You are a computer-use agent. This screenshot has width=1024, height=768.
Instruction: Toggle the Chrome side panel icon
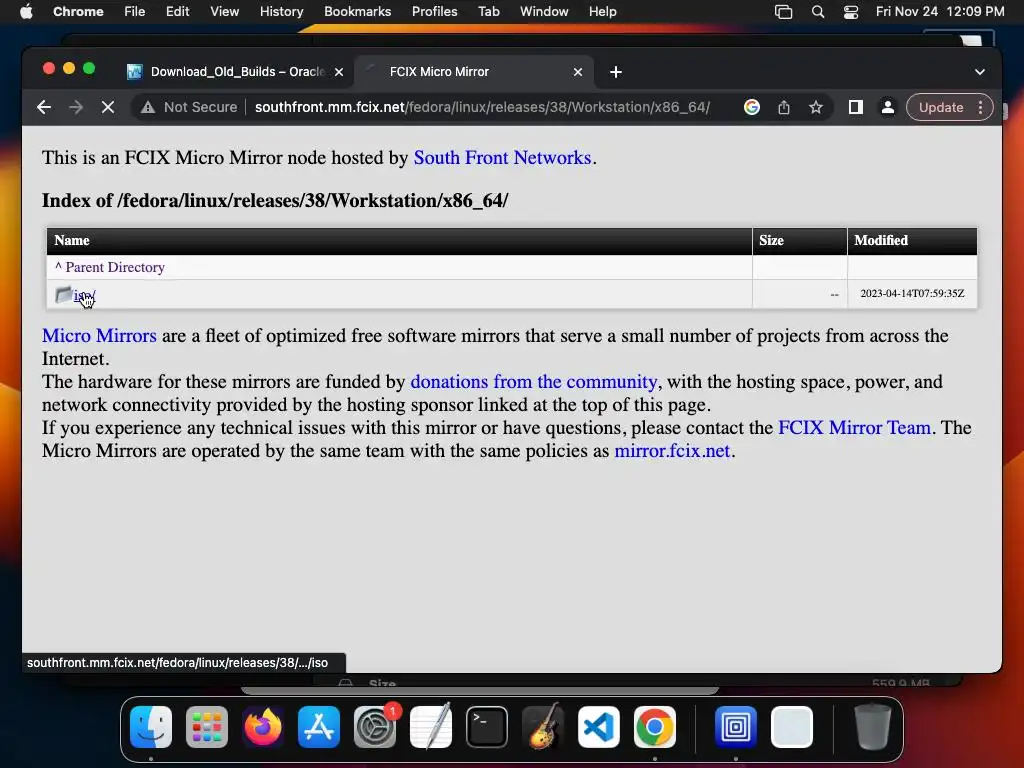tap(856, 107)
